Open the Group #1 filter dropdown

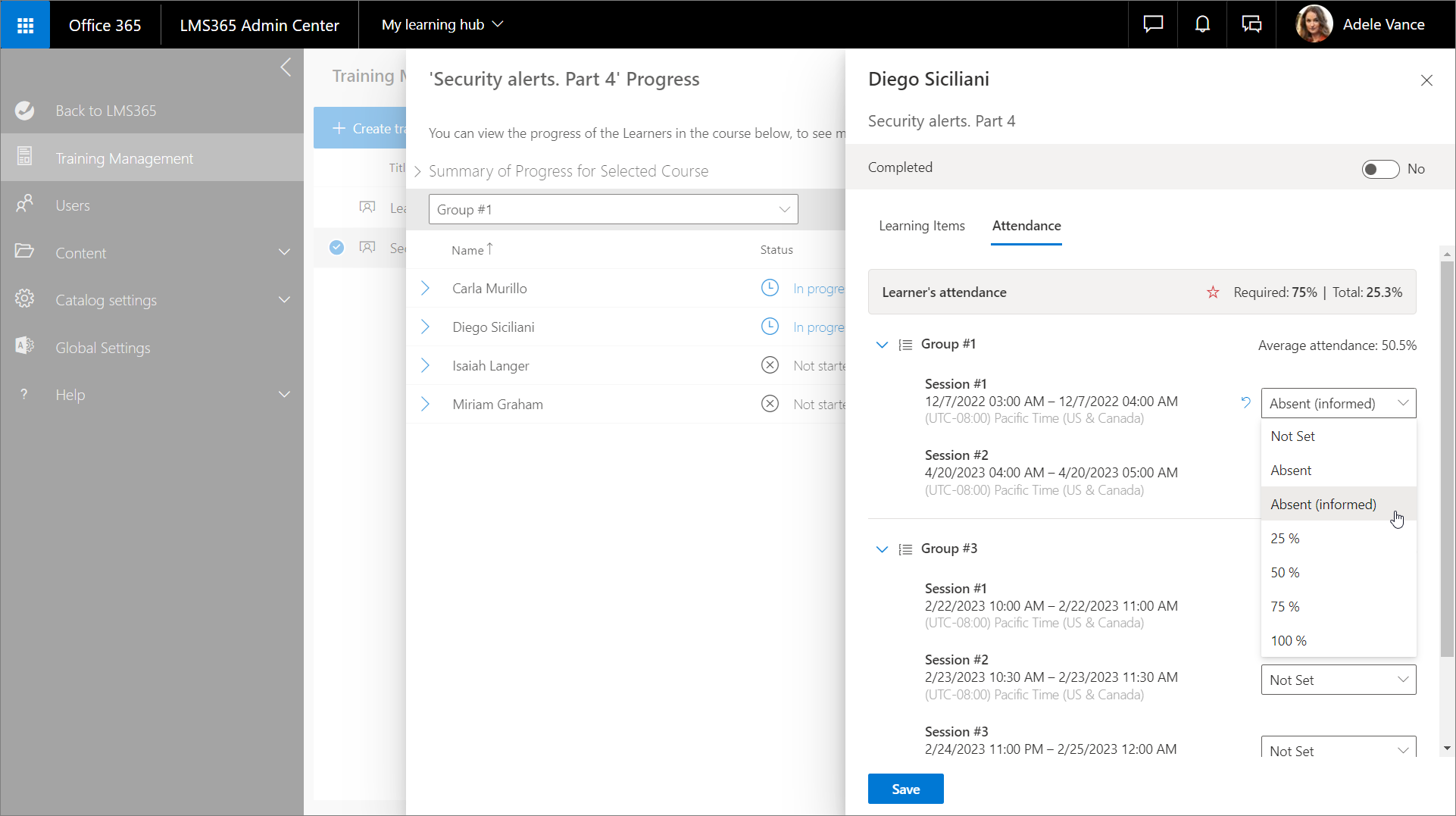click(613, 210)
